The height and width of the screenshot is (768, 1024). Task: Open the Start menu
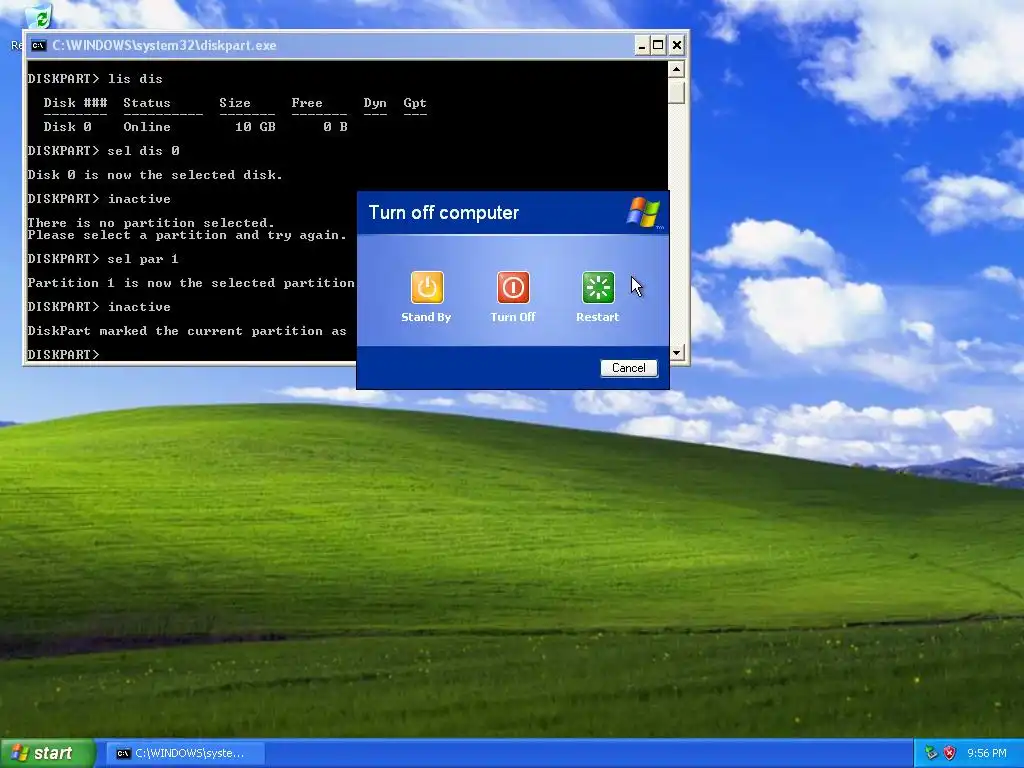pyautogui.click(x=46, y=753)
